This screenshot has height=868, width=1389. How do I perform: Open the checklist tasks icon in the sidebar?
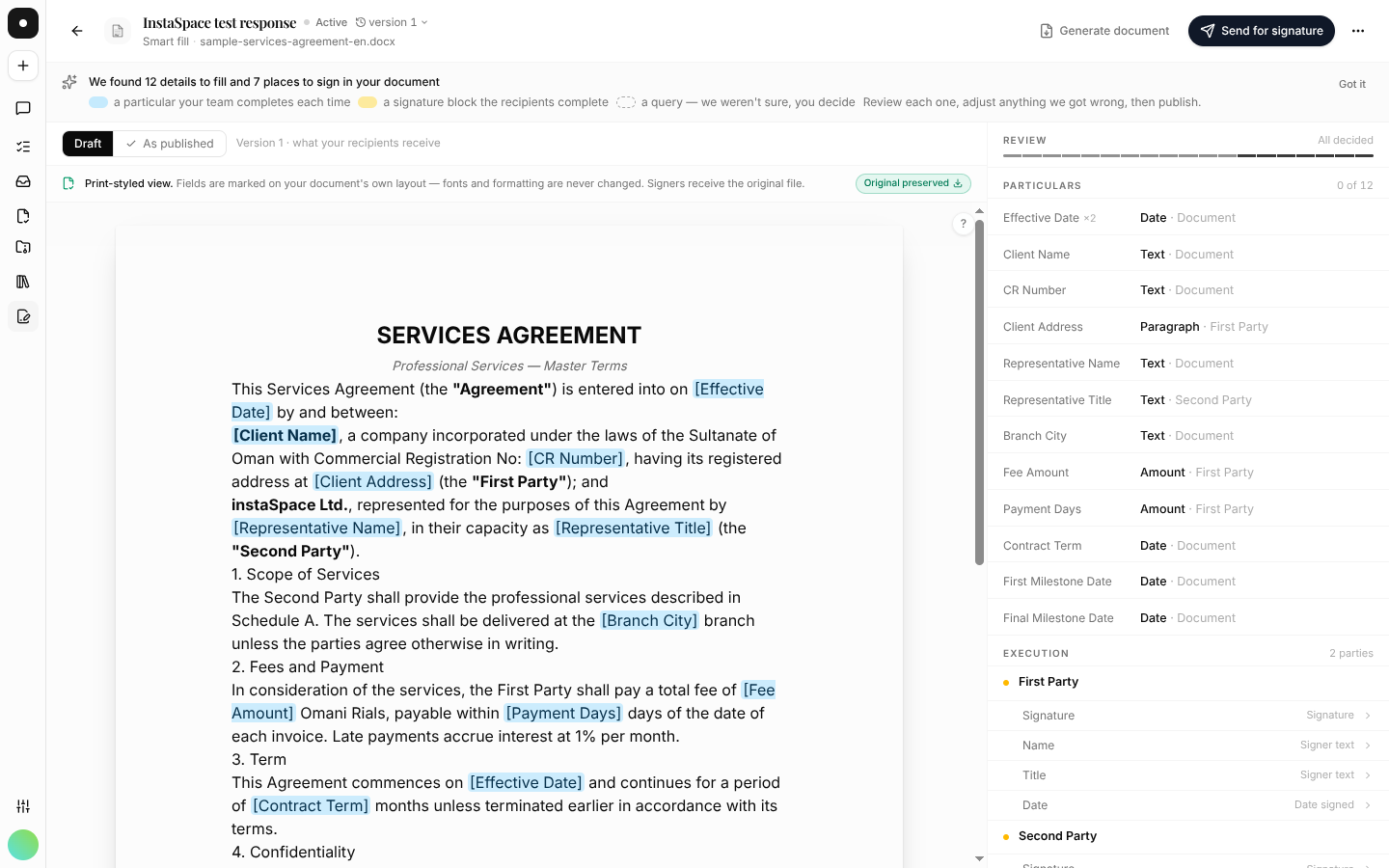pyautogui.click(x=23, y=147)
